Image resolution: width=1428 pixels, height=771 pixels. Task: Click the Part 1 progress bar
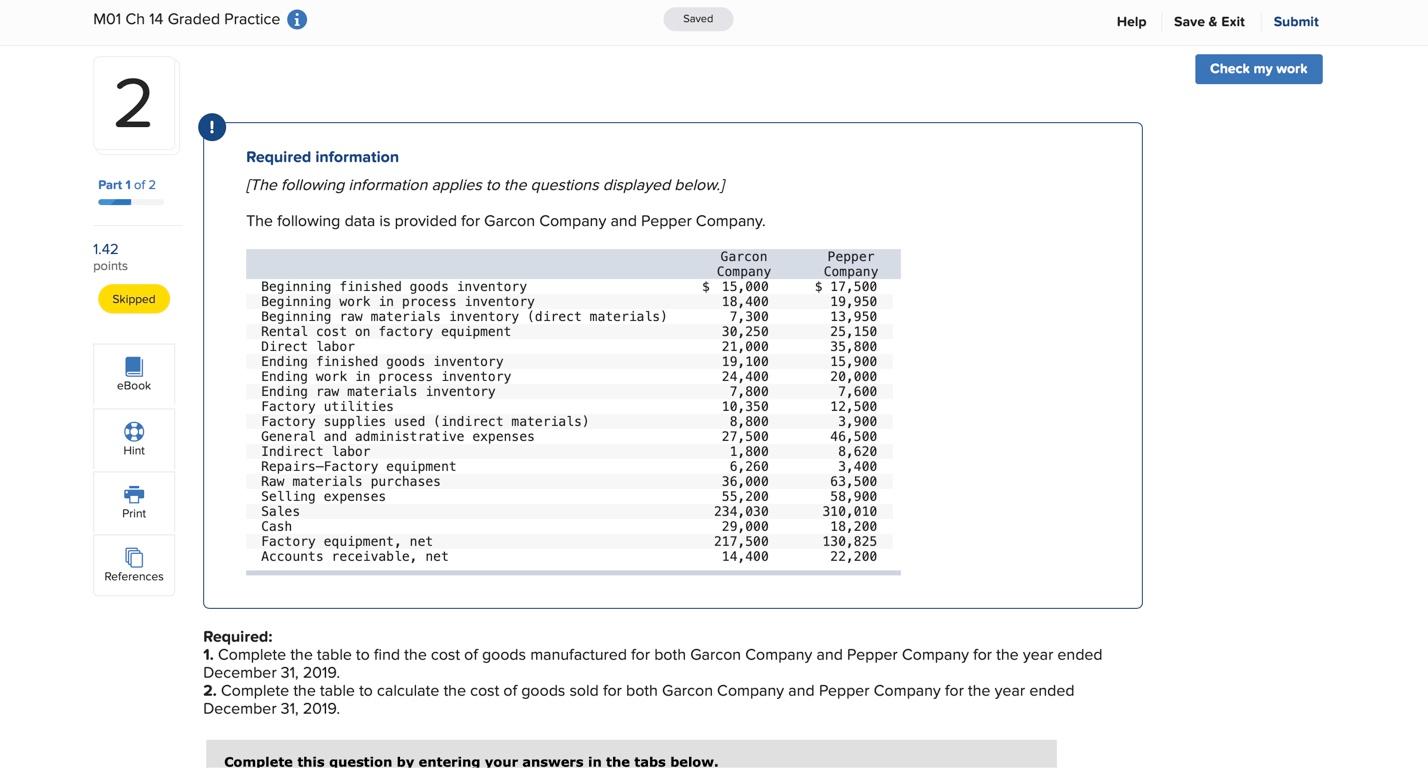coord(131,202)
